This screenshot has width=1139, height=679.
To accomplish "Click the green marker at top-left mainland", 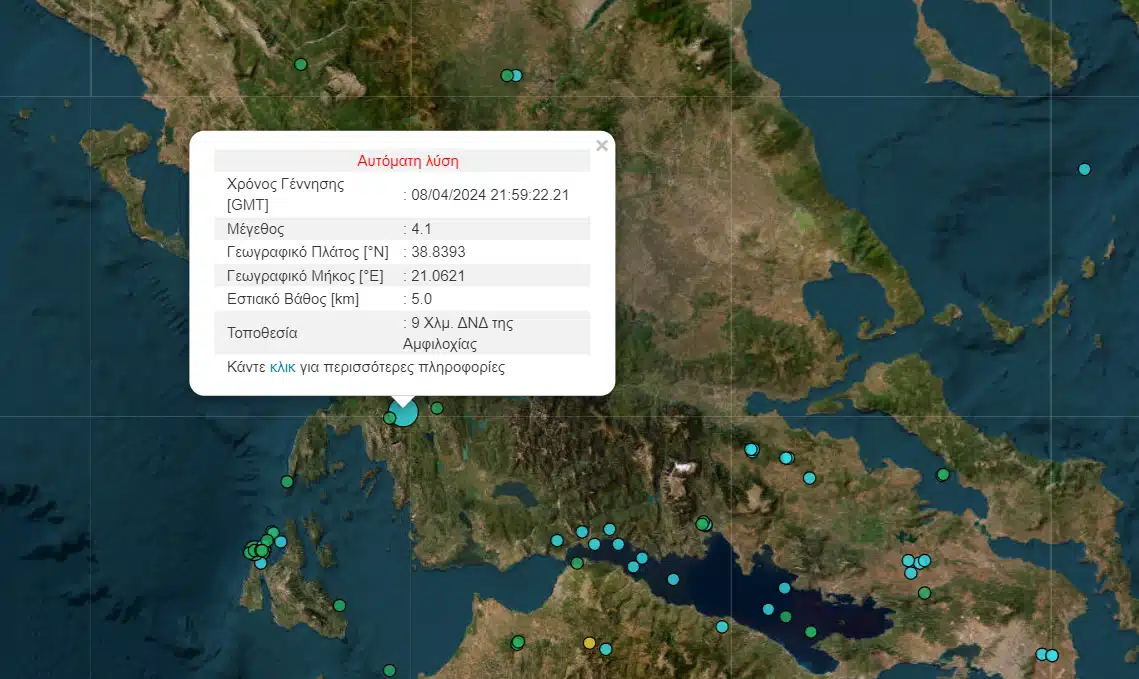I will pos(300,65).
